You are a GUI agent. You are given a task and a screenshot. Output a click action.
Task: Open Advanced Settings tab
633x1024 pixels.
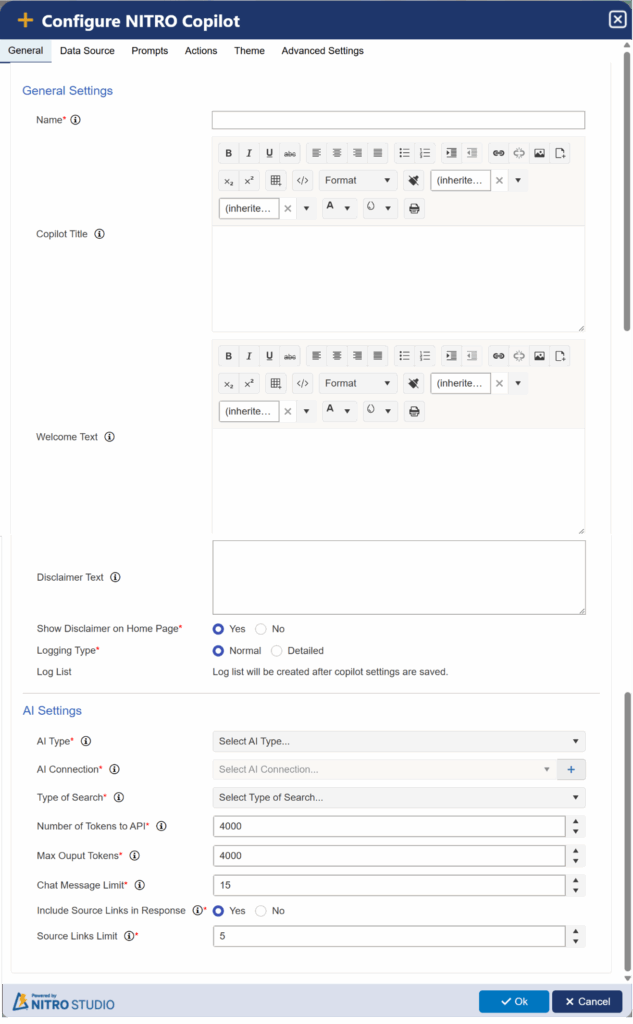[323, 51]
